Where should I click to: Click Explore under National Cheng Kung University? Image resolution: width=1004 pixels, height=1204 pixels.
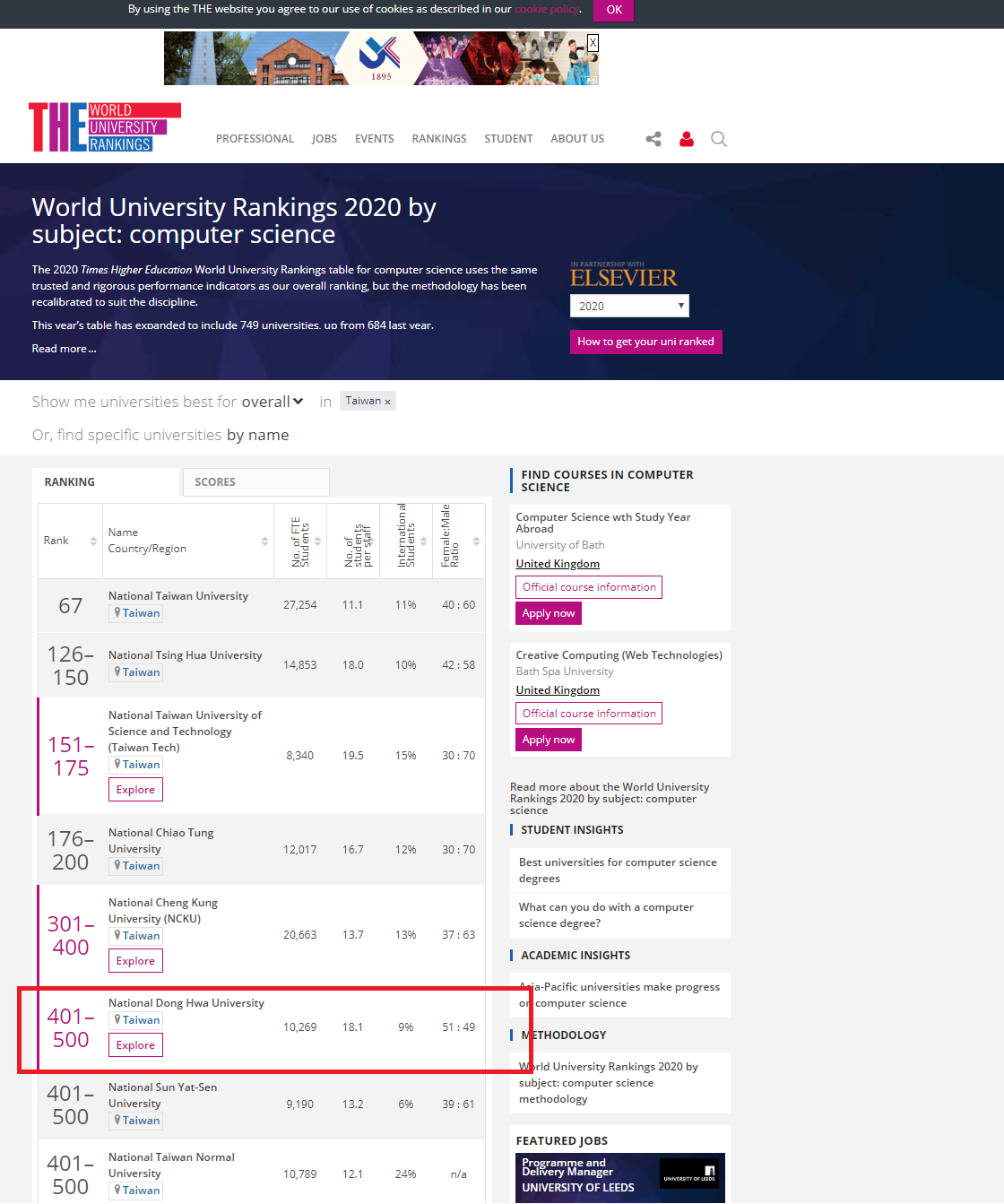[x=135, y=961]
